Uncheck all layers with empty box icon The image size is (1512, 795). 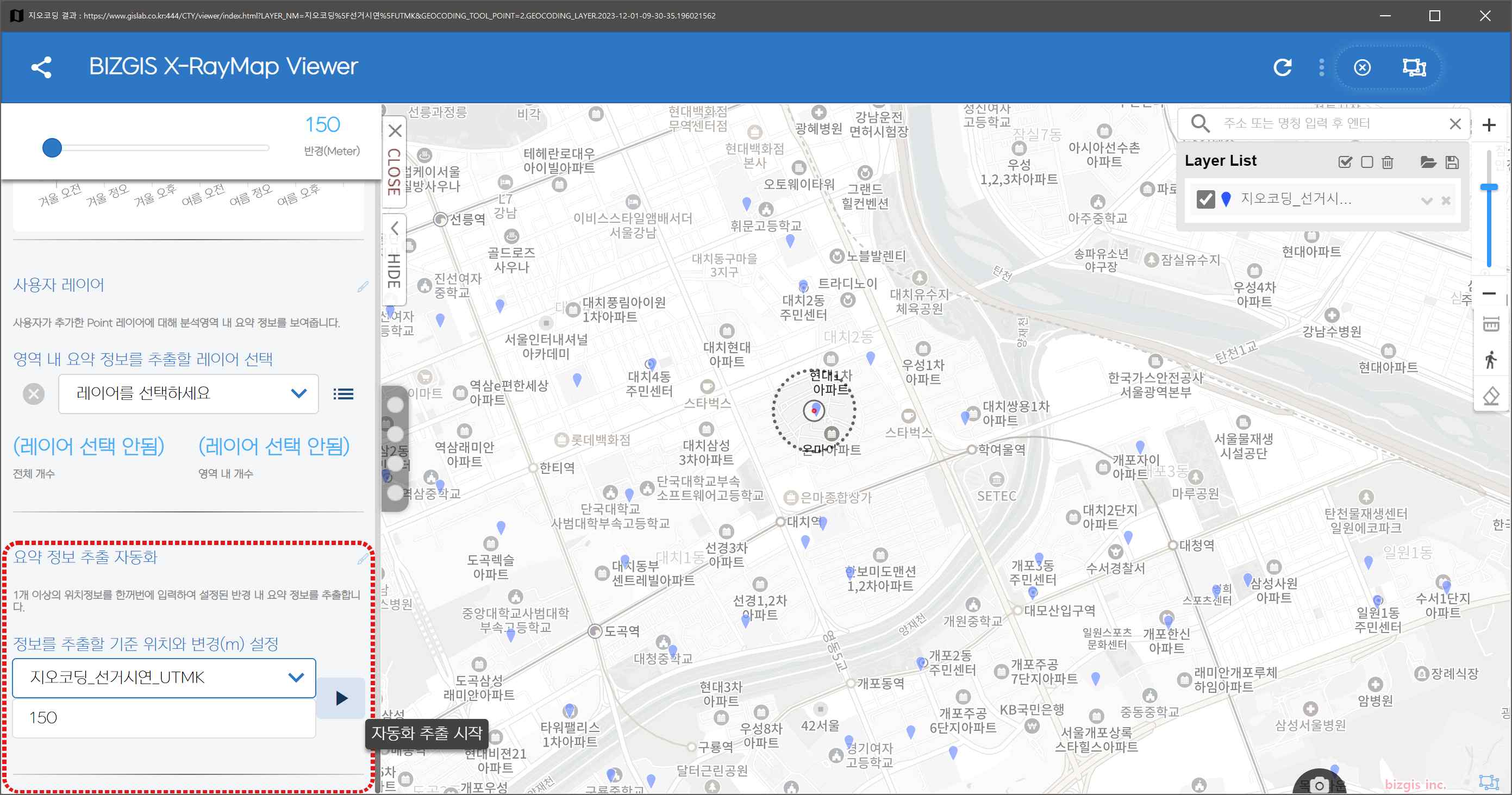[1367, 162]
